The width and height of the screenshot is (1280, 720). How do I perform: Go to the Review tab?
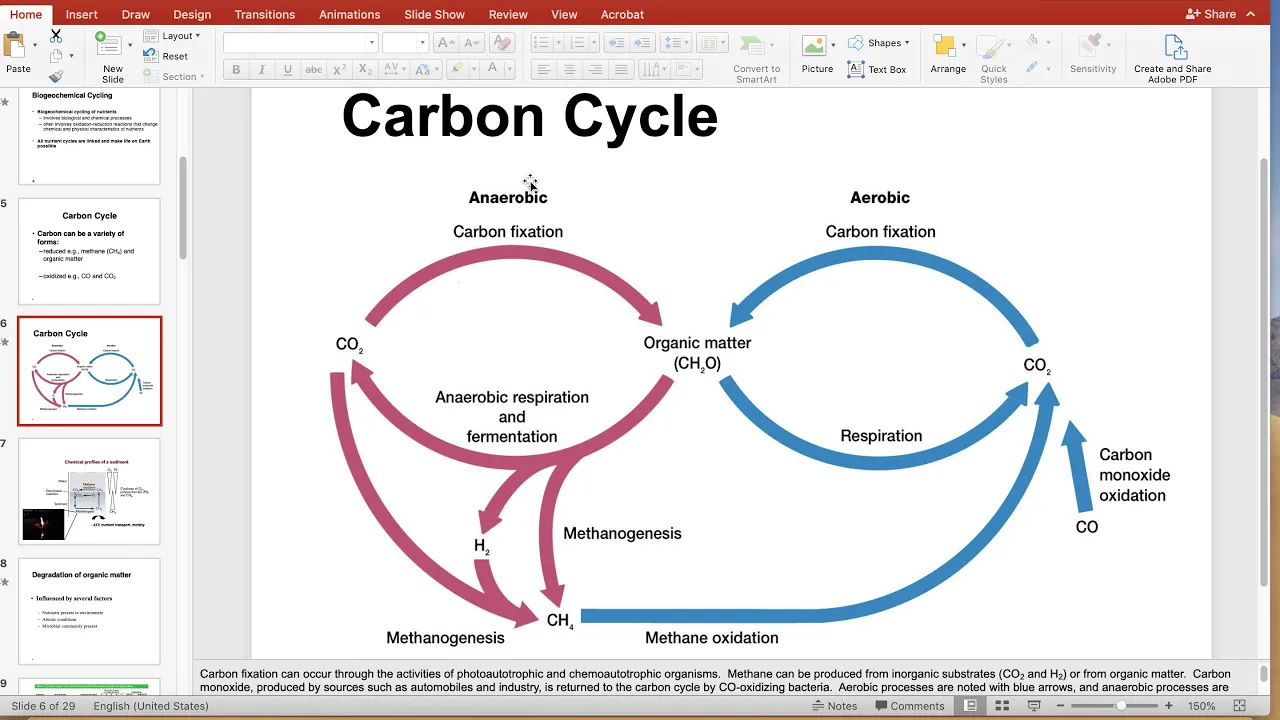pos(508,14)
